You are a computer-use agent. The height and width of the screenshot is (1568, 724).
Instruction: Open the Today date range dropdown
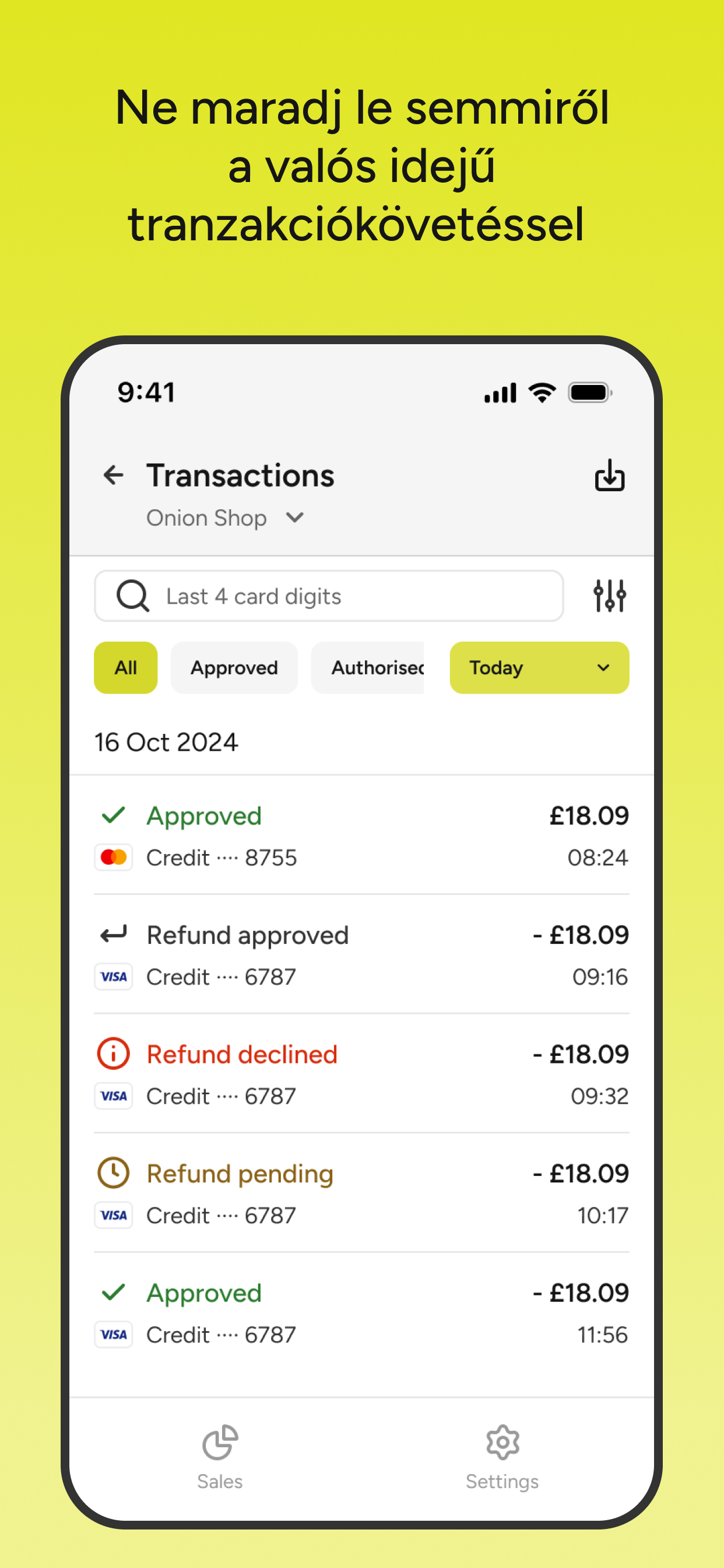[x=540, y=668]
